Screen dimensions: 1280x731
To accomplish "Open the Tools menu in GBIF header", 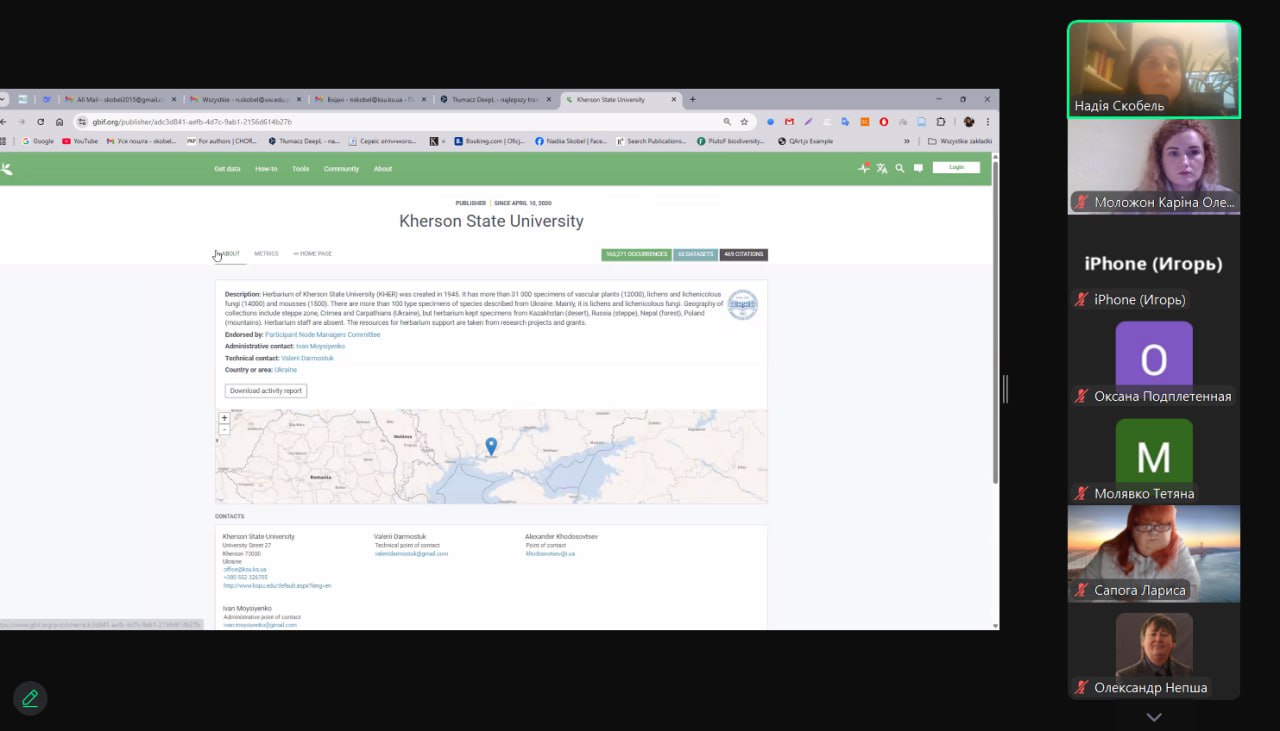I will [300, 169].
